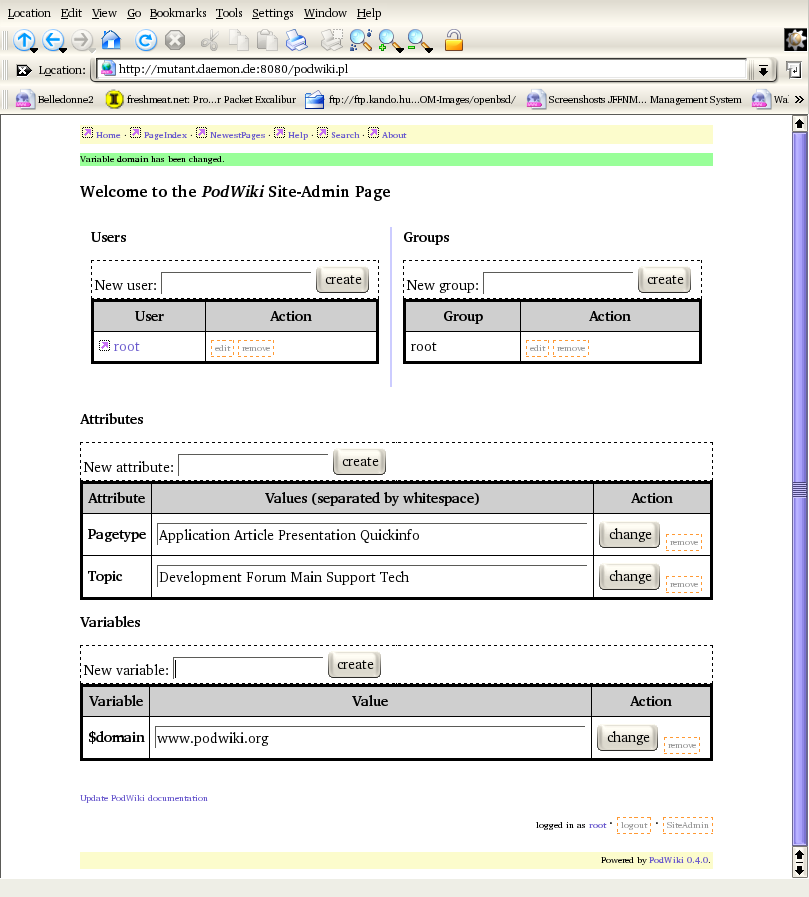This screenshot has width=809, height=897.
Task: Click the Up navigation arrow icon
Action: pyautogui.click(x=23, y=40)
